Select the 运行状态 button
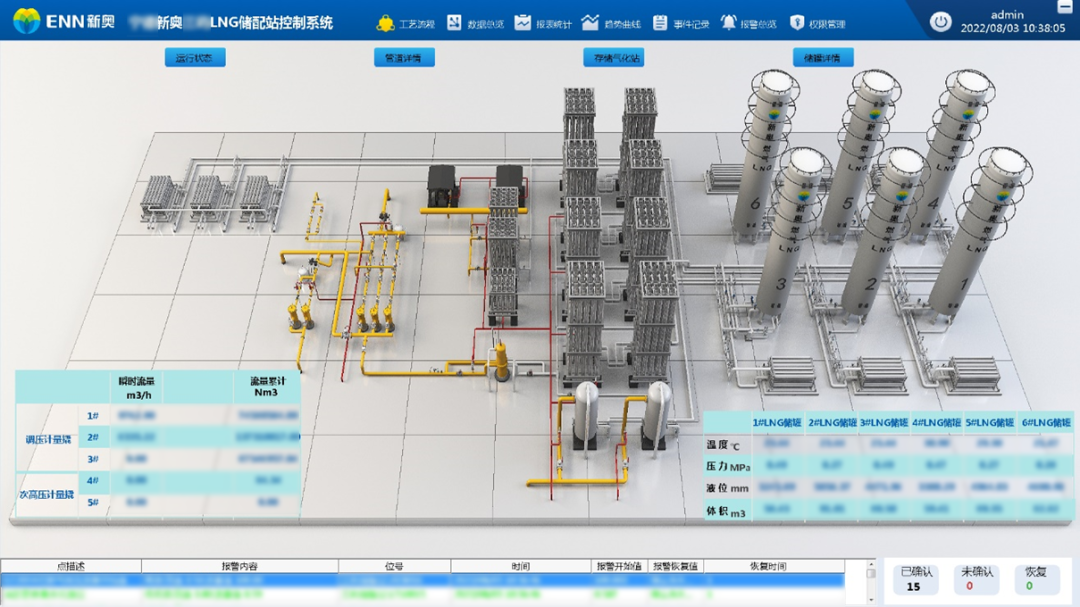This screenshot has height=607, width=1080. click(195, 58)
